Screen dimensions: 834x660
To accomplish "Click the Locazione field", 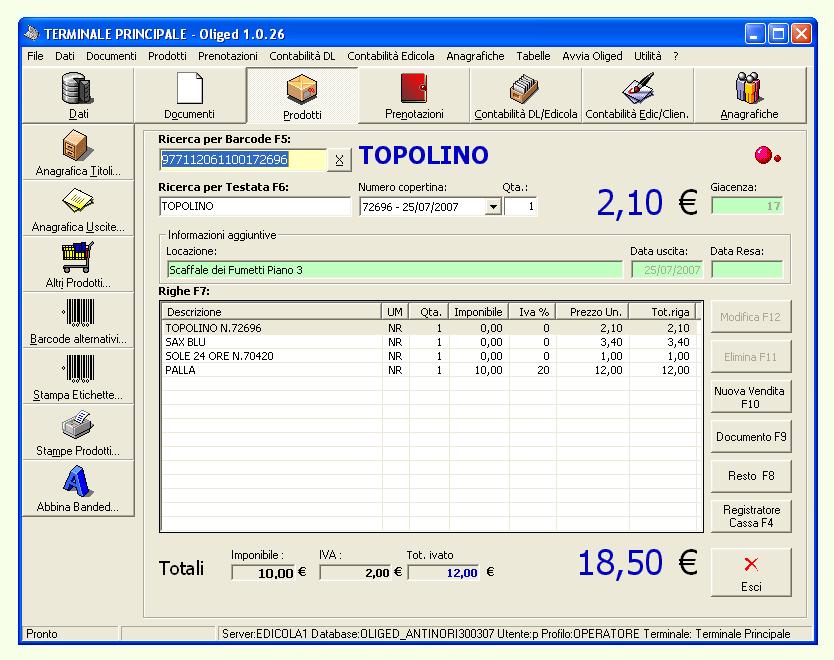I will [395, 270].
